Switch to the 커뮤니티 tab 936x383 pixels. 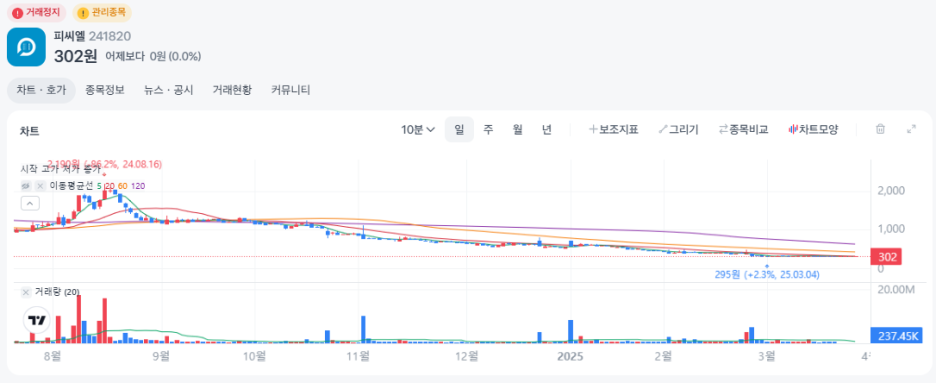(291, 91)
